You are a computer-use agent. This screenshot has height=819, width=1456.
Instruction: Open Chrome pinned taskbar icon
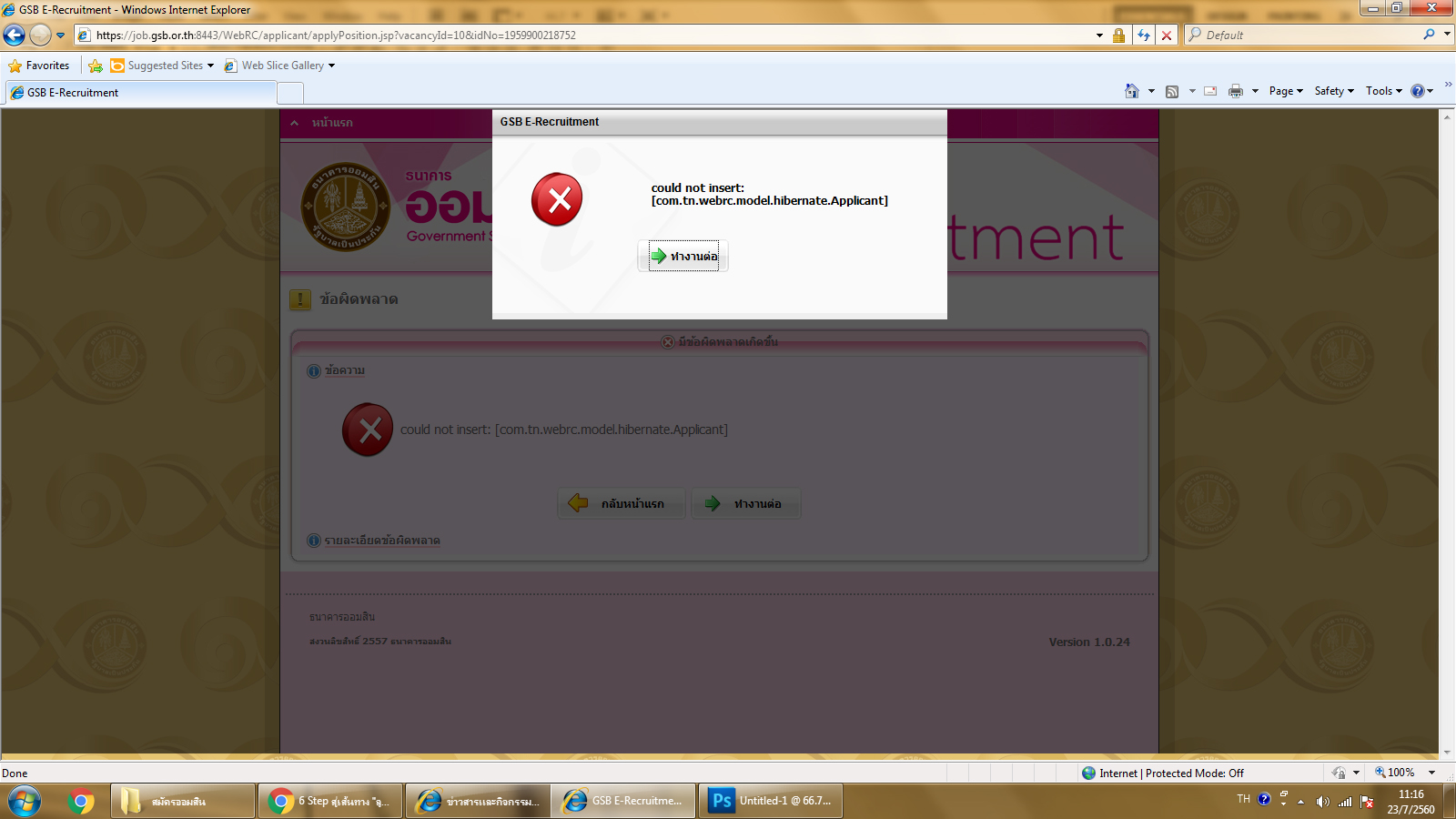click(81, 801)
